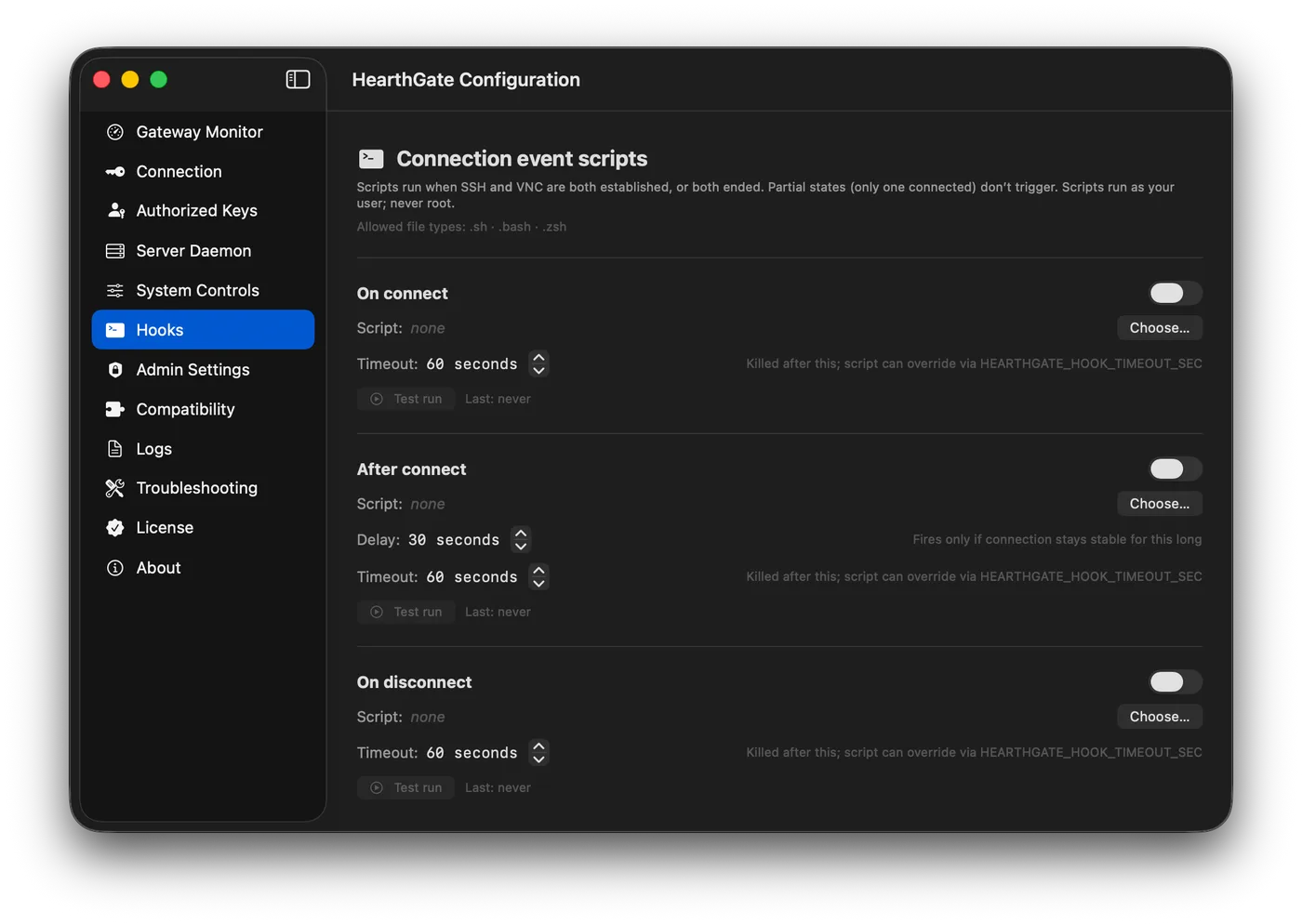The image size is (1302, 924).
Task: Adjust the After connect timeout stepper
Action: [x=538, y=577]
